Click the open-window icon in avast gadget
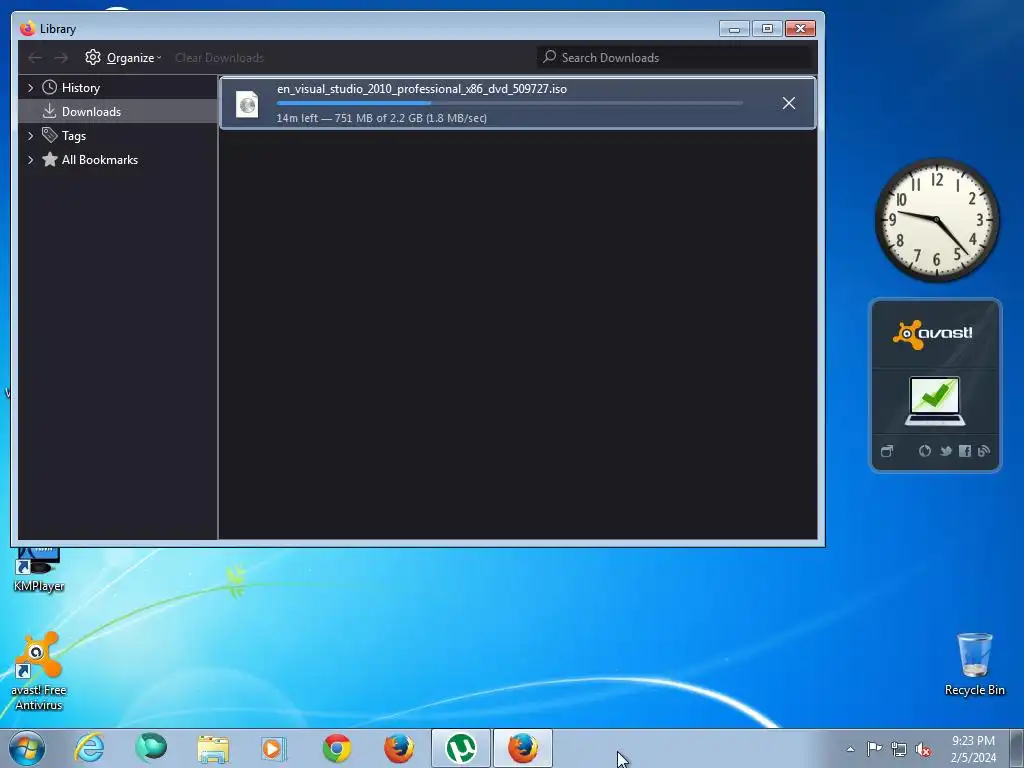The height and width of the screenshot is (768, 1024). (x=887, y=451)
